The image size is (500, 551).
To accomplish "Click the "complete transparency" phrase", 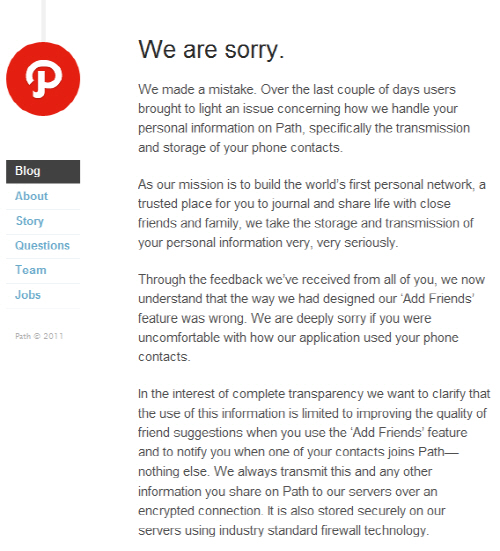I will pos(298,394).
